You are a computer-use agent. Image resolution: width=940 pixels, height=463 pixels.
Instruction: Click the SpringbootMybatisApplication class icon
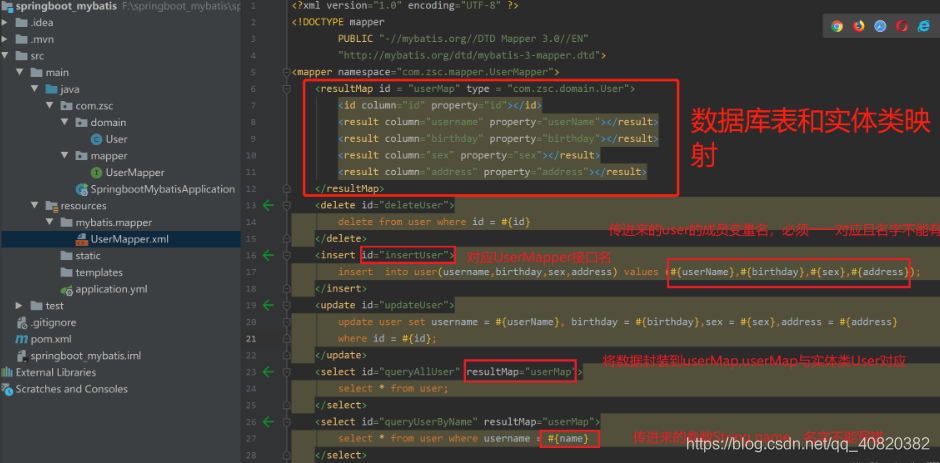coord(82,190)
